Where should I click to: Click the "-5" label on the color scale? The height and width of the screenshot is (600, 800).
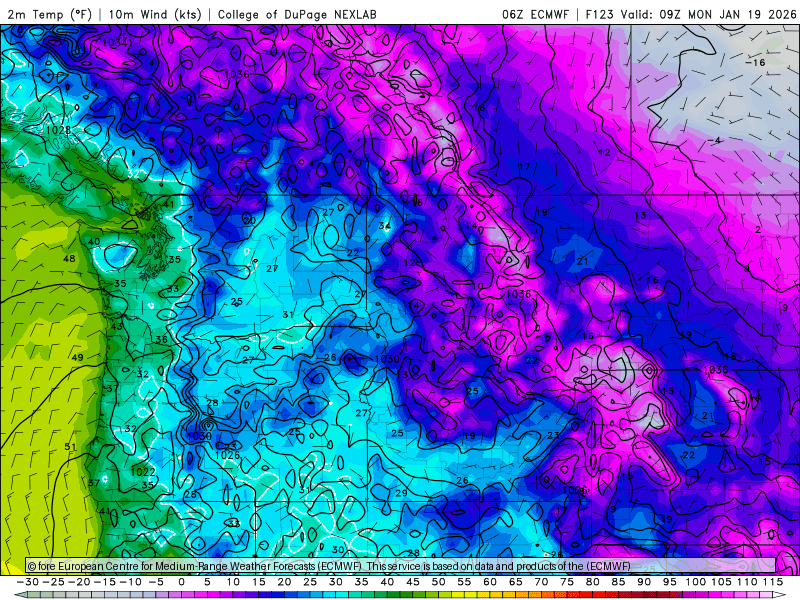pyautogui.click(x=156, y=582)
